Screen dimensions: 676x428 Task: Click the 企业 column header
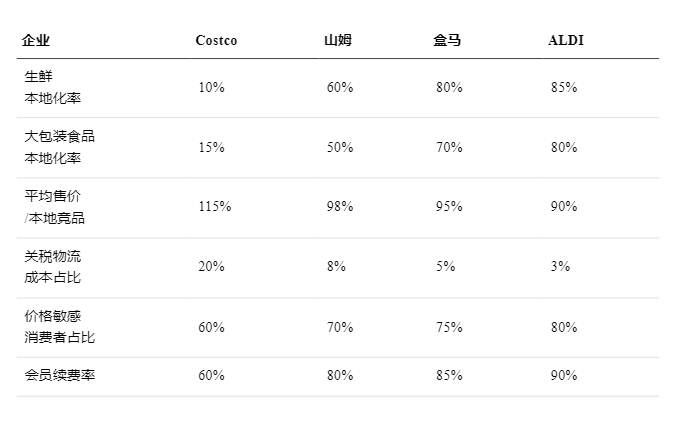[35, 41]
